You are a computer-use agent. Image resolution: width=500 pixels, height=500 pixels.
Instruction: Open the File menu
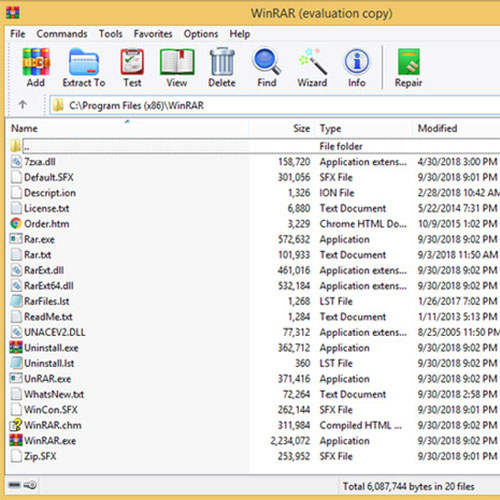click(x=18, y=34)
